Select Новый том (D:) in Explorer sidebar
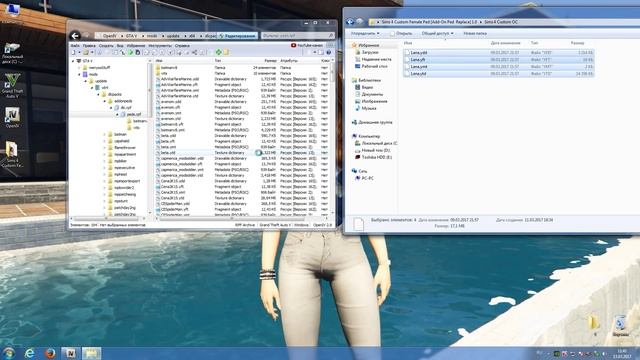 click(x=372, y=150)
